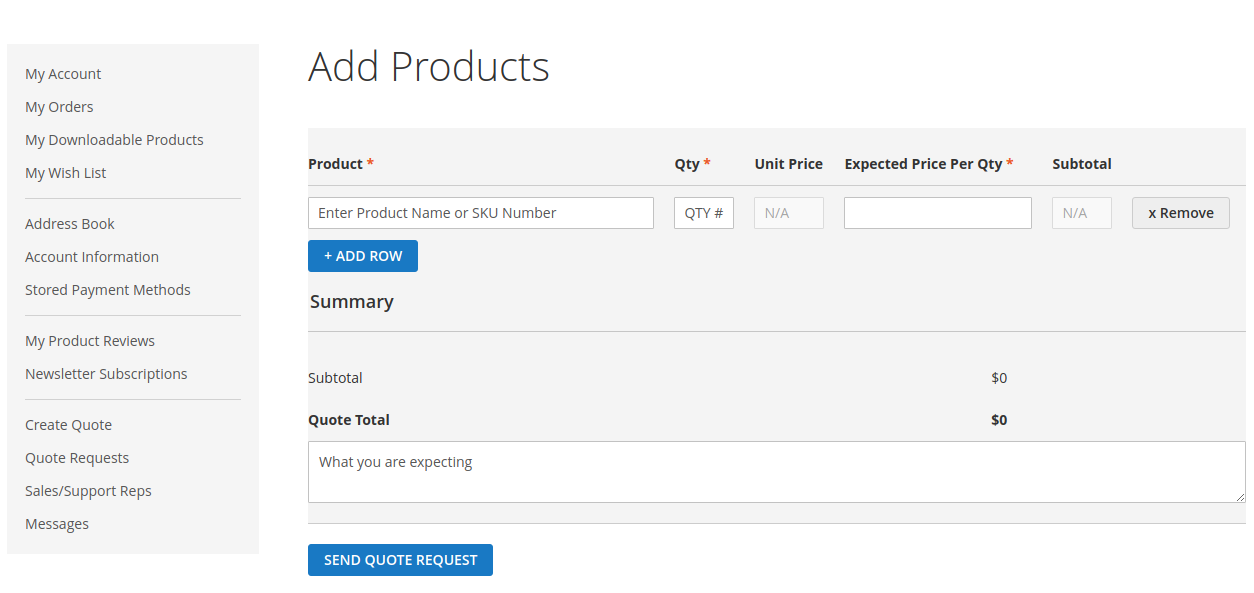Open My Downloadable Products
Screen dimensions: 1254x593
tap(114, 140)
